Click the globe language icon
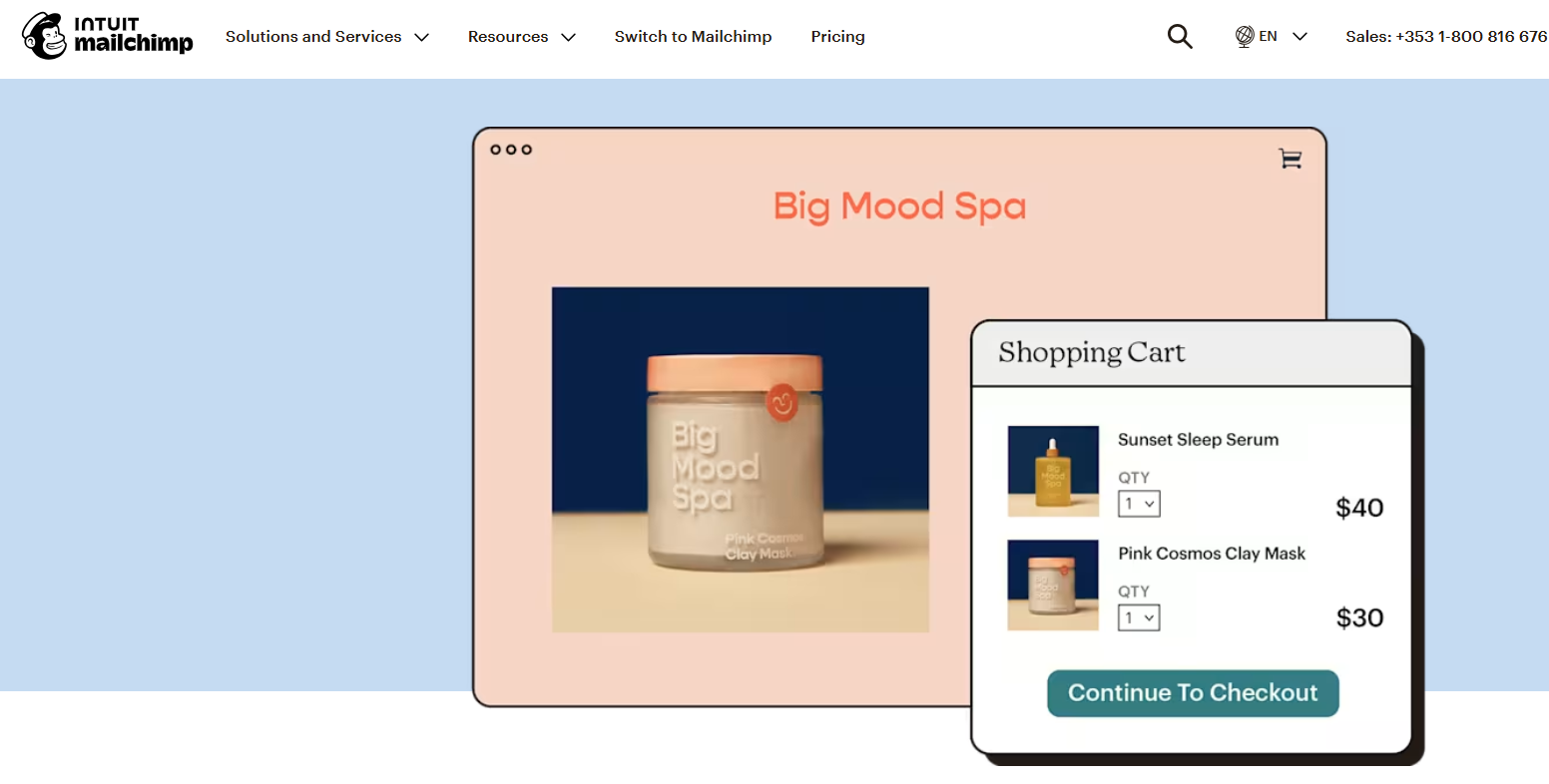Image resolution: width=1549 pixels, height=784 pixels. tap(1245, 37)
